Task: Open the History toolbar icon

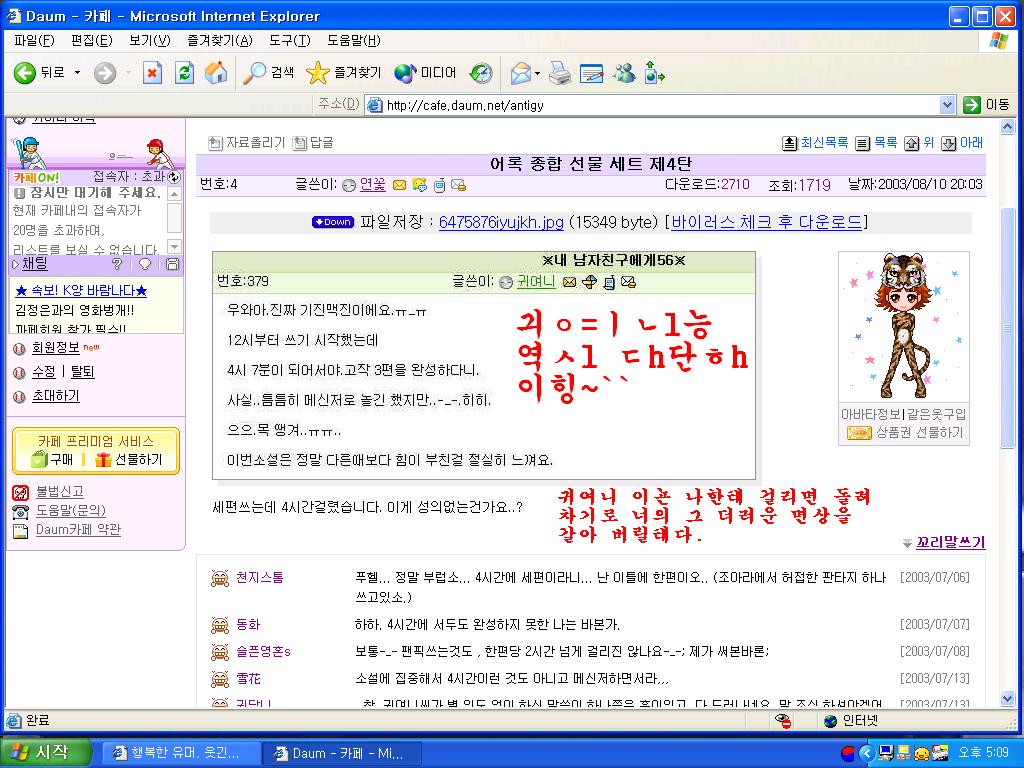Action: pos(481,73)
